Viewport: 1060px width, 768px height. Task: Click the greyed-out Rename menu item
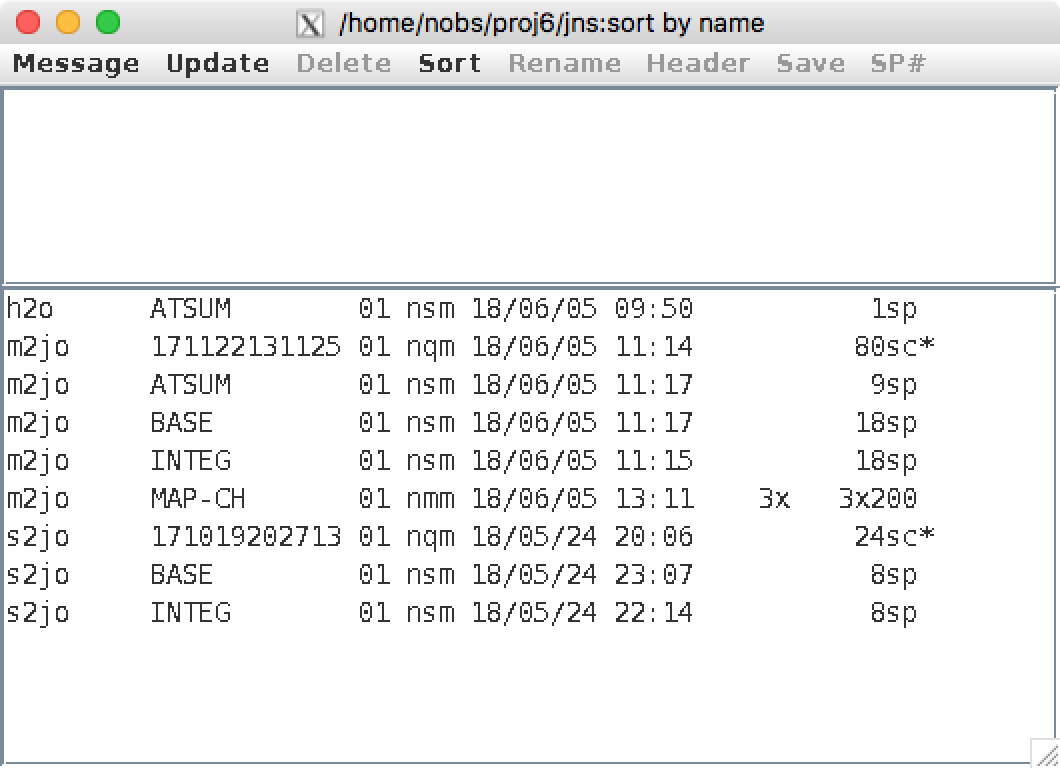564,64
